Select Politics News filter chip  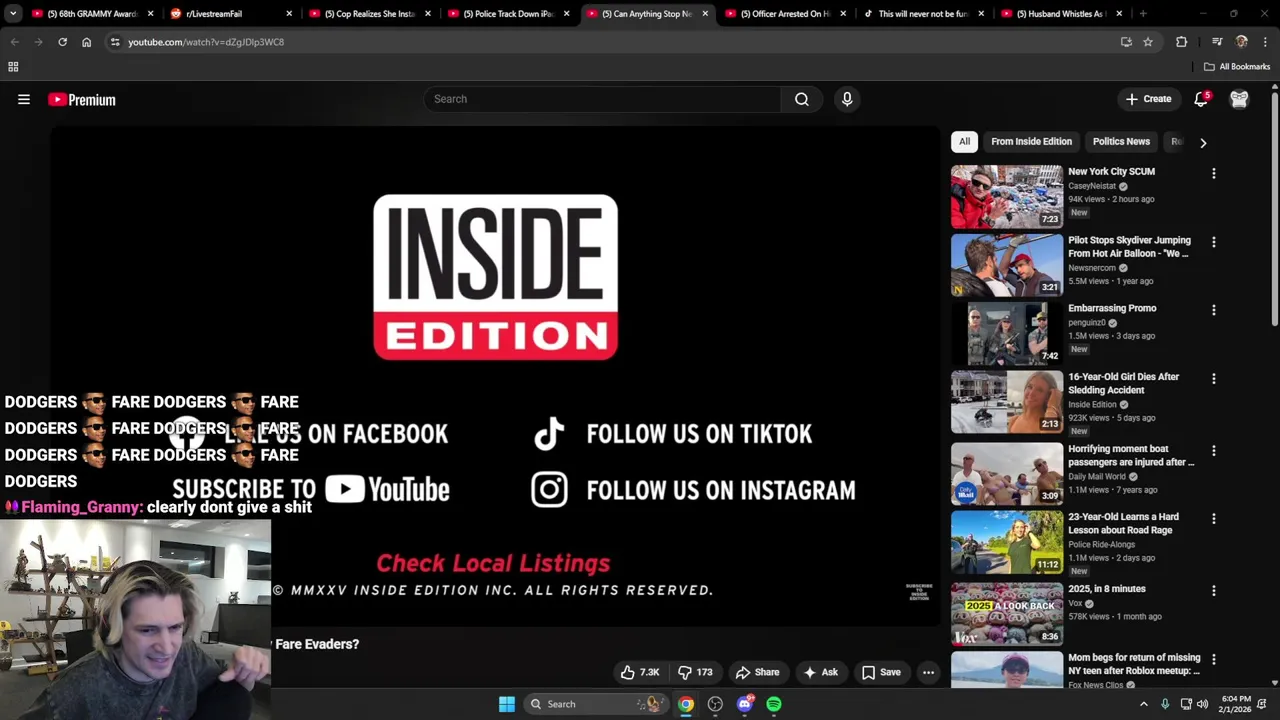pyautogui.click(x=1121, y=142)
